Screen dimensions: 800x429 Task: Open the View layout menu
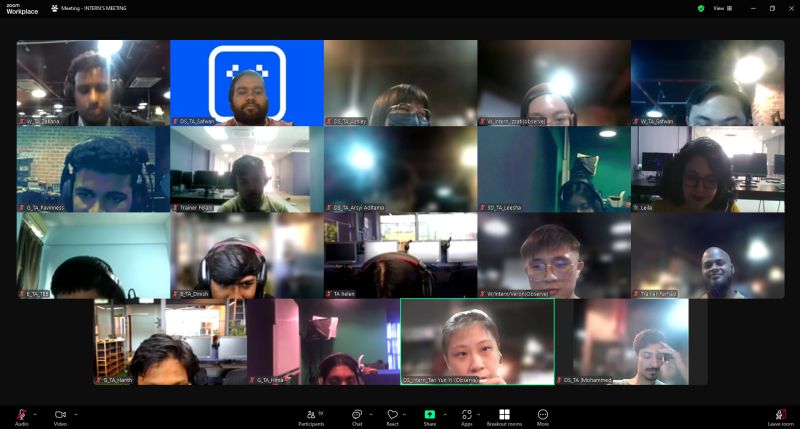722,8
